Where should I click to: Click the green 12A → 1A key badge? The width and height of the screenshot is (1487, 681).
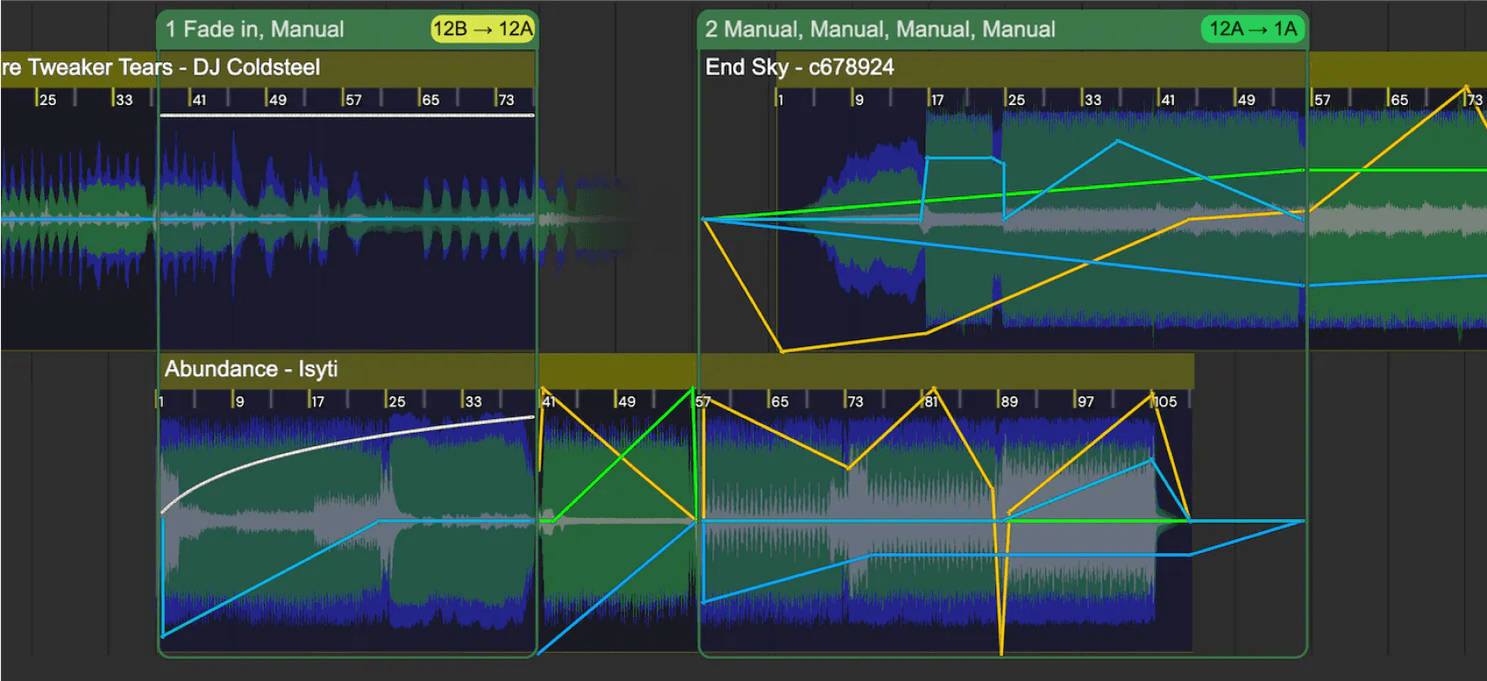click(1253, 29)
